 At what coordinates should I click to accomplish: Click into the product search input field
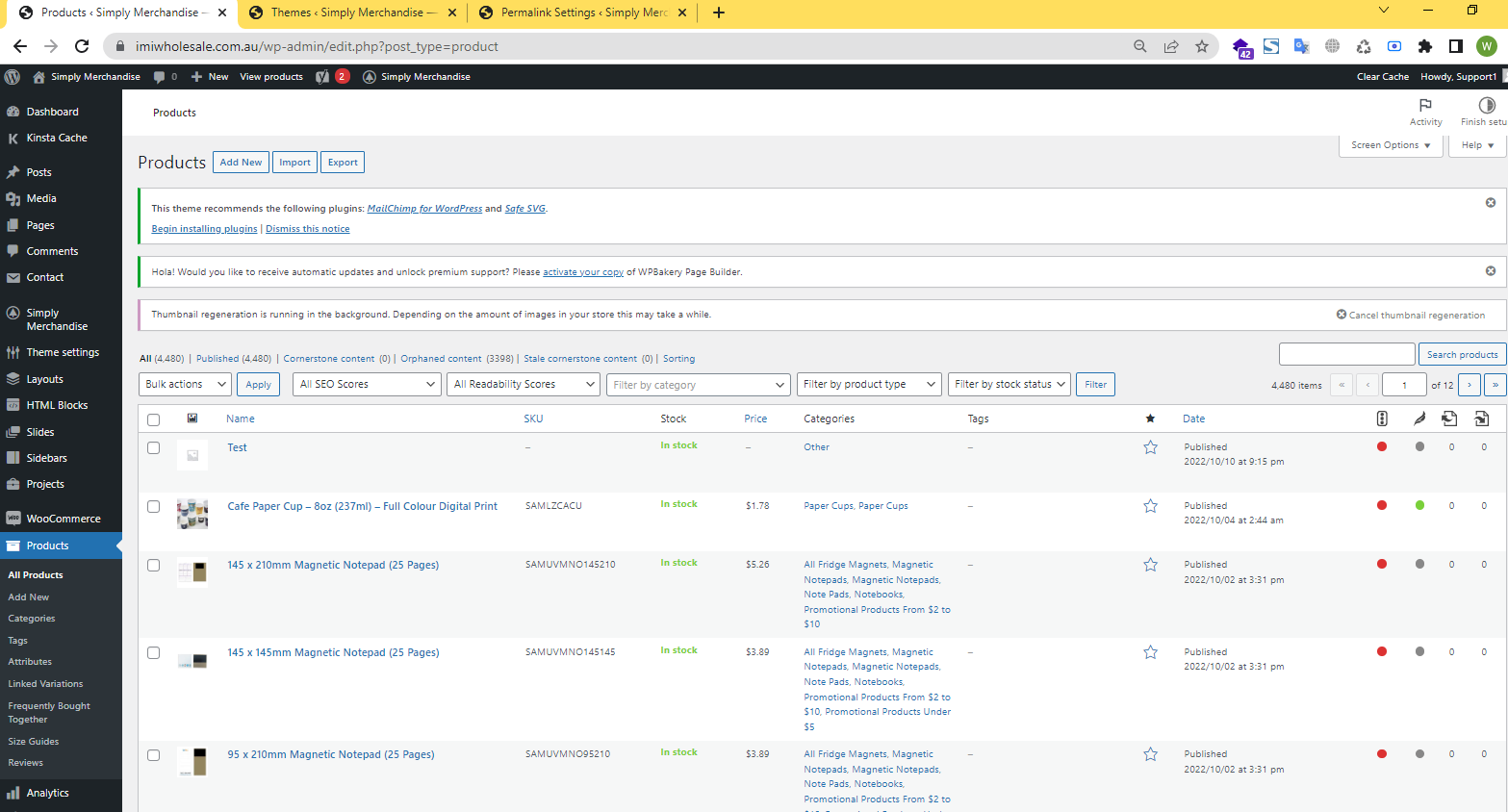click(x=1346, y=354)
